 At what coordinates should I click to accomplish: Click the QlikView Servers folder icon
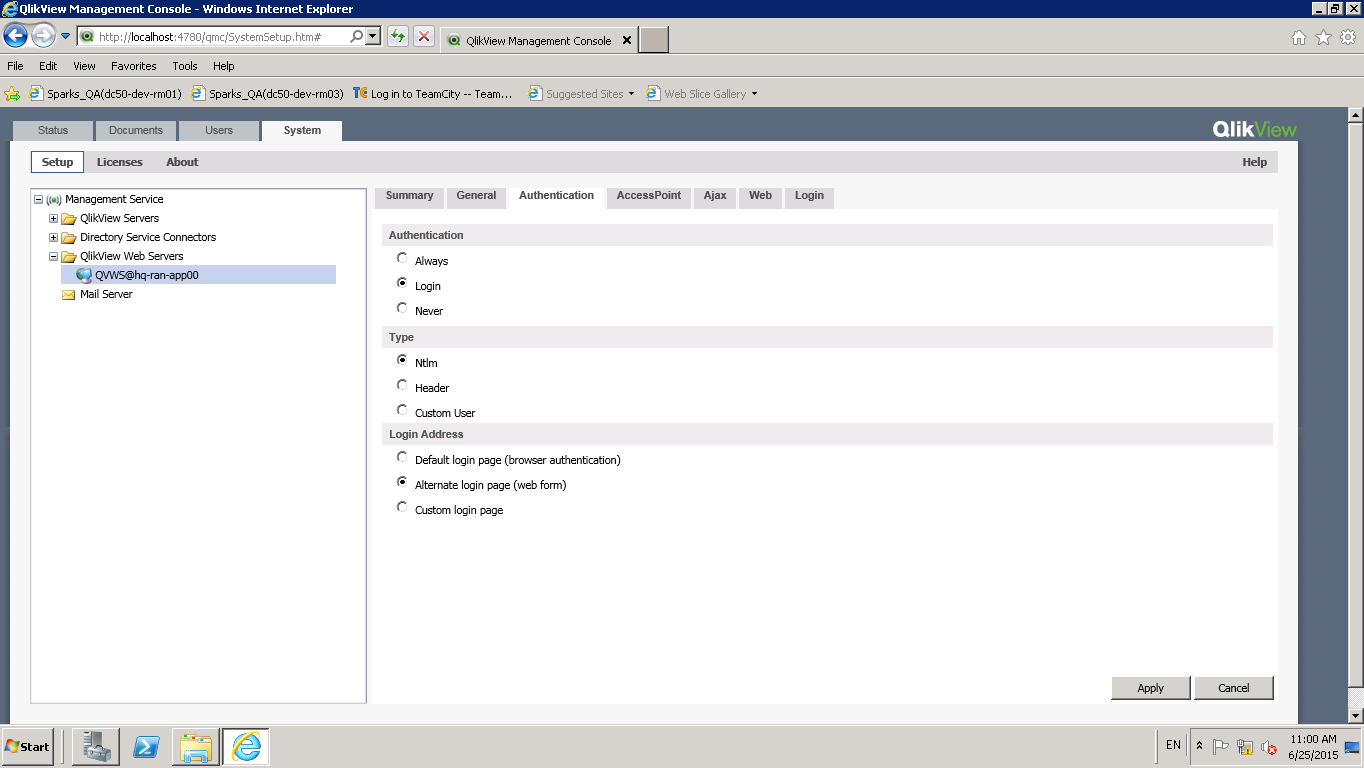click(x=69, y=219)
